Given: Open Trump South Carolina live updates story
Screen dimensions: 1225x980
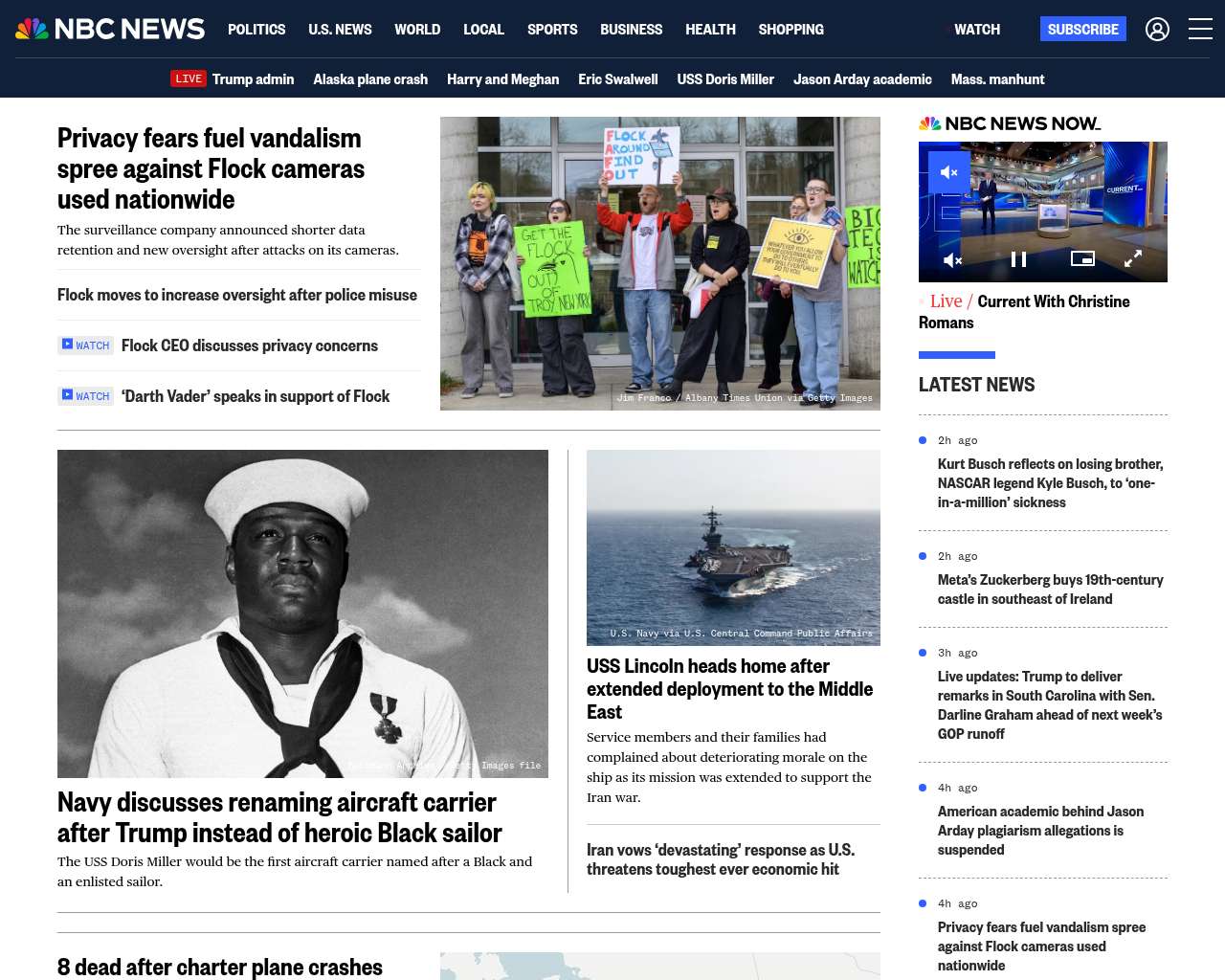Looking at the screenshot, I should [1050, 705].
